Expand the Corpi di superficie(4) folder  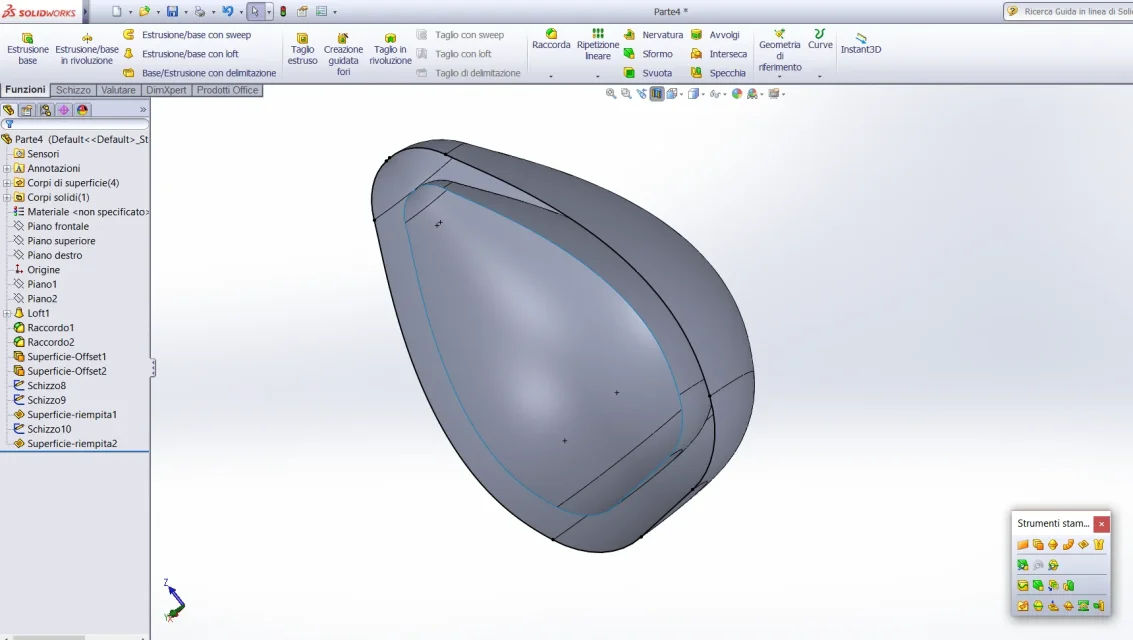(7, 183)
